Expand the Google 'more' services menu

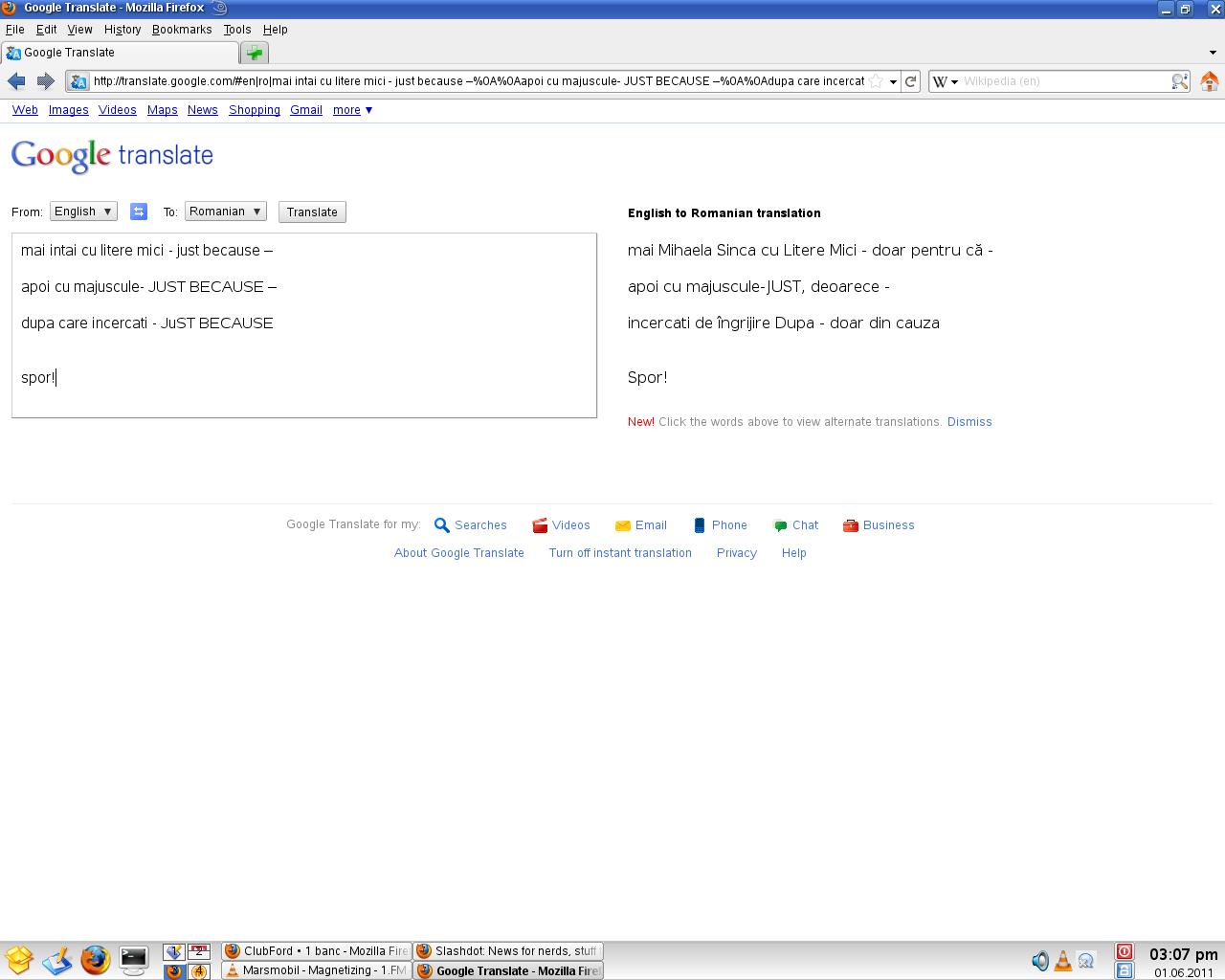tap(352, 110)
